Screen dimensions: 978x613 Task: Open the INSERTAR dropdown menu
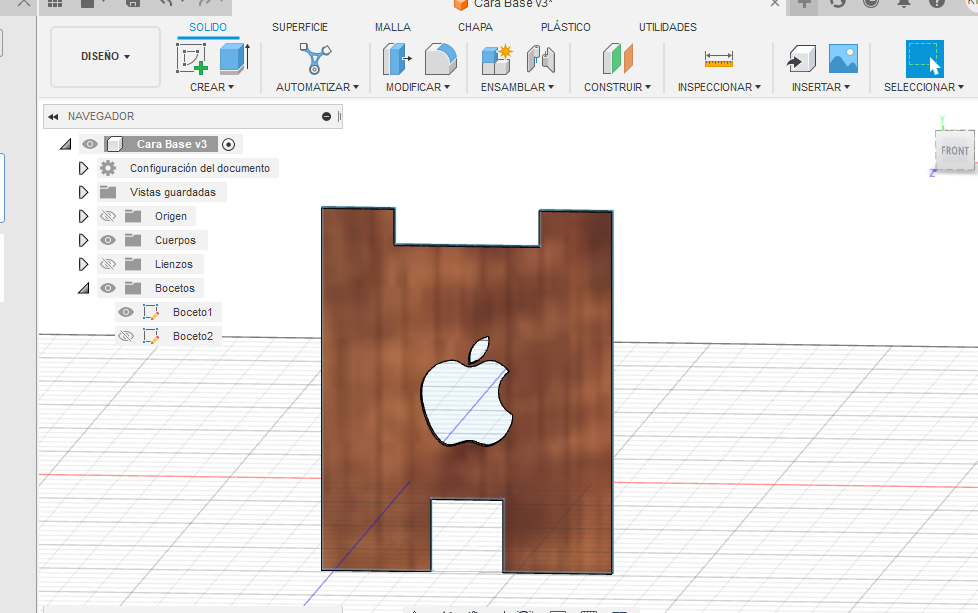(821, 87)
